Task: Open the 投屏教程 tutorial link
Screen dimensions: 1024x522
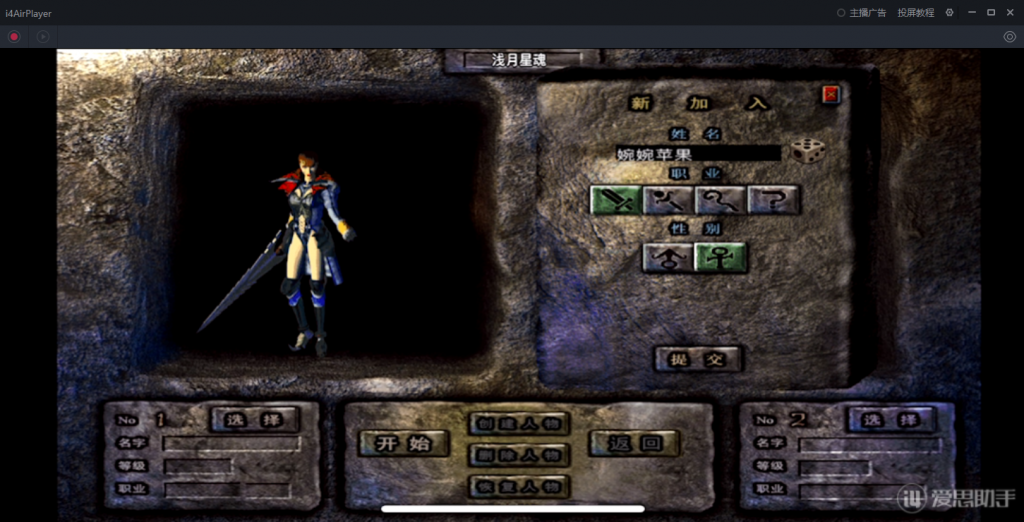Action: tap(915, 13)
